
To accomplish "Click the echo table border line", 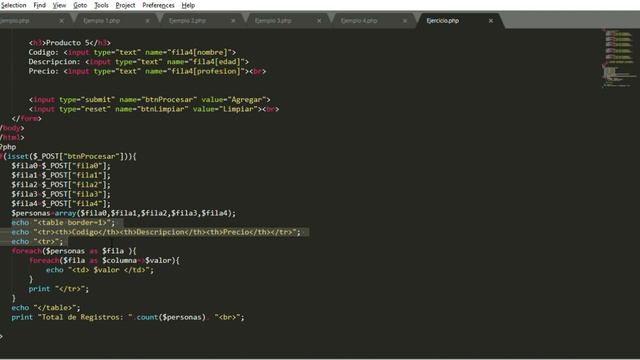I will [63, 222].
